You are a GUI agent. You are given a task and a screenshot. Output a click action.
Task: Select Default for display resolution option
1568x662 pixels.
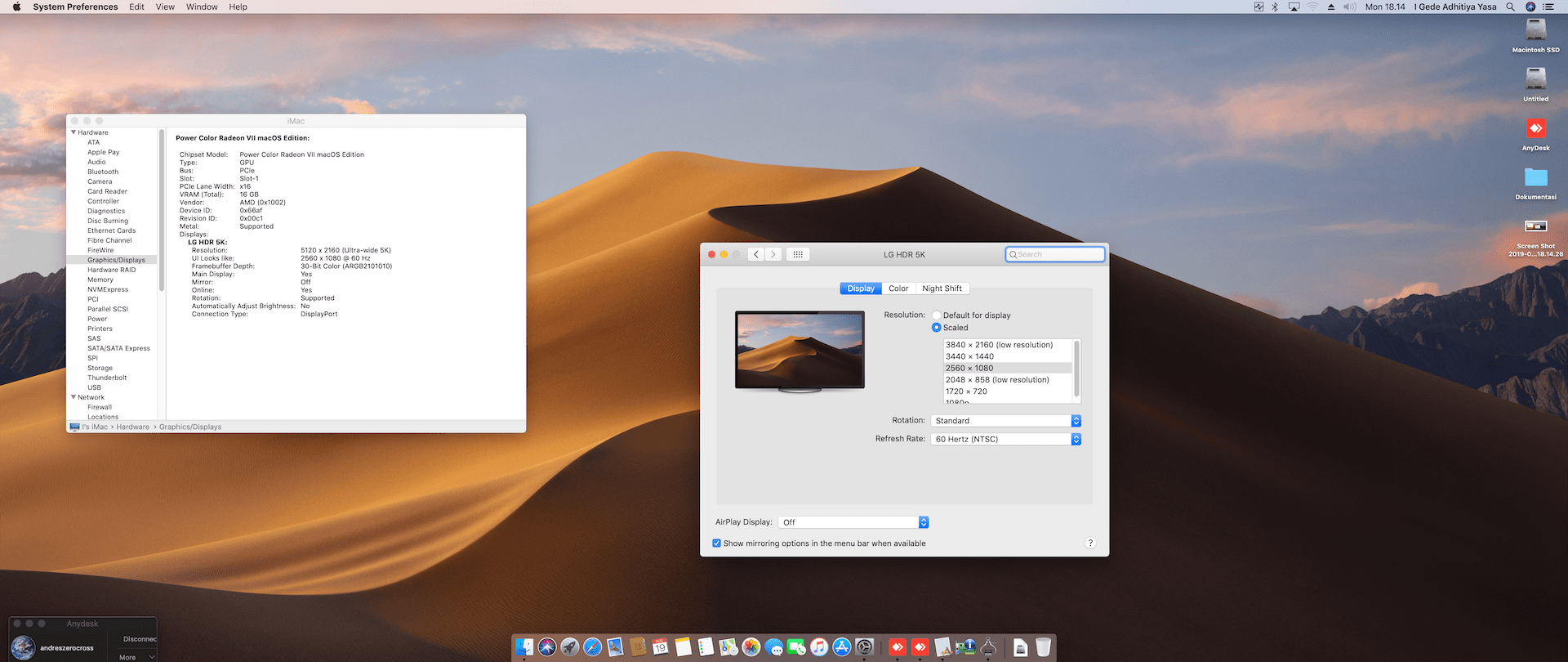[937, 315]
